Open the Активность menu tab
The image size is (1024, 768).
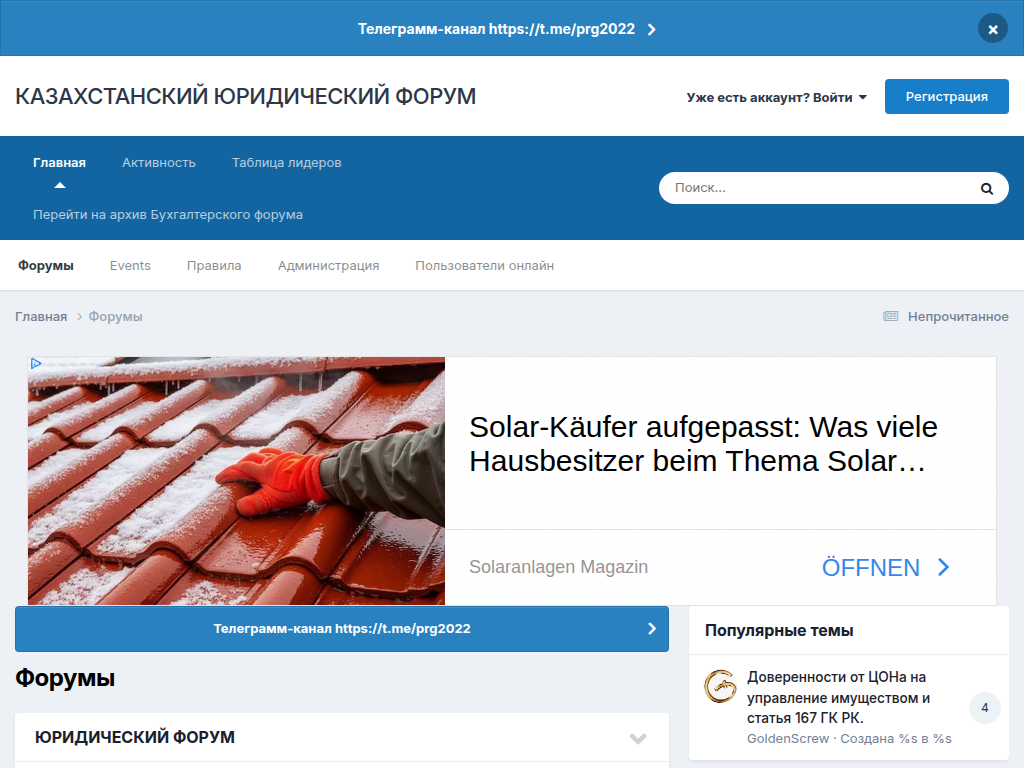[159, 162]
